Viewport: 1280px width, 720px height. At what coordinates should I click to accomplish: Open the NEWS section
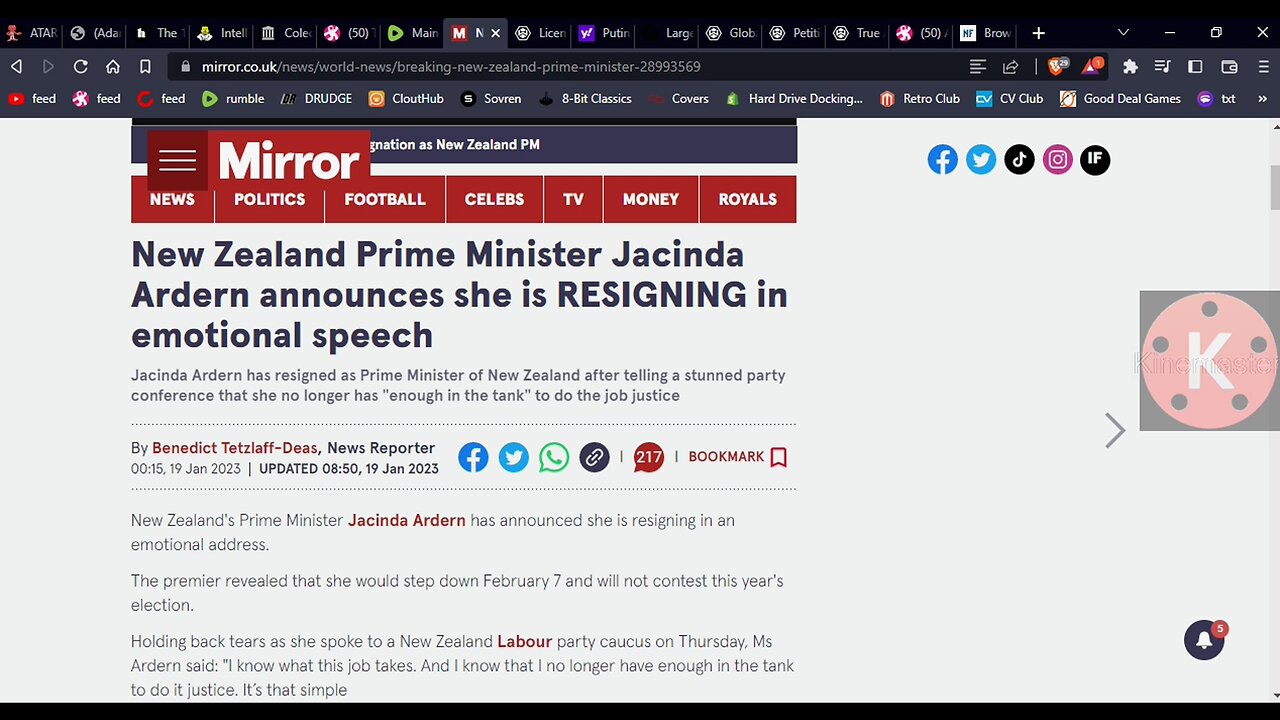tap(172, 199)
